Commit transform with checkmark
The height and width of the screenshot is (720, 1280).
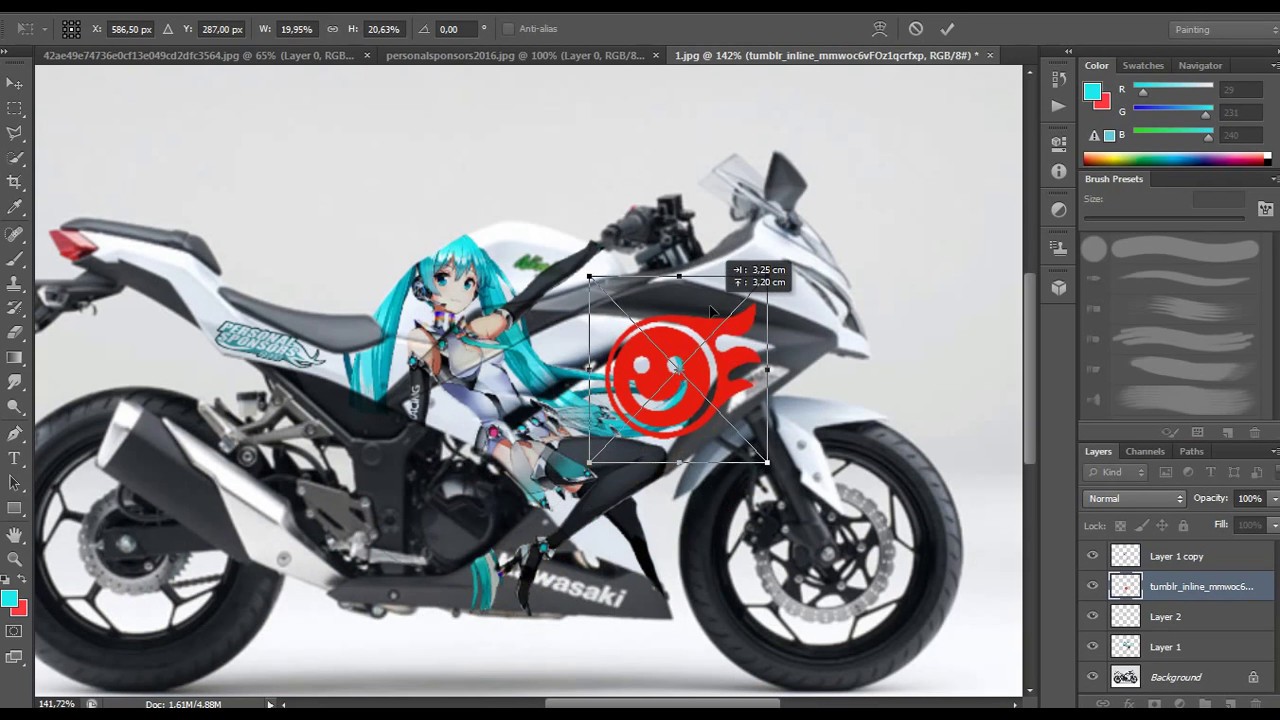(947, 29)
